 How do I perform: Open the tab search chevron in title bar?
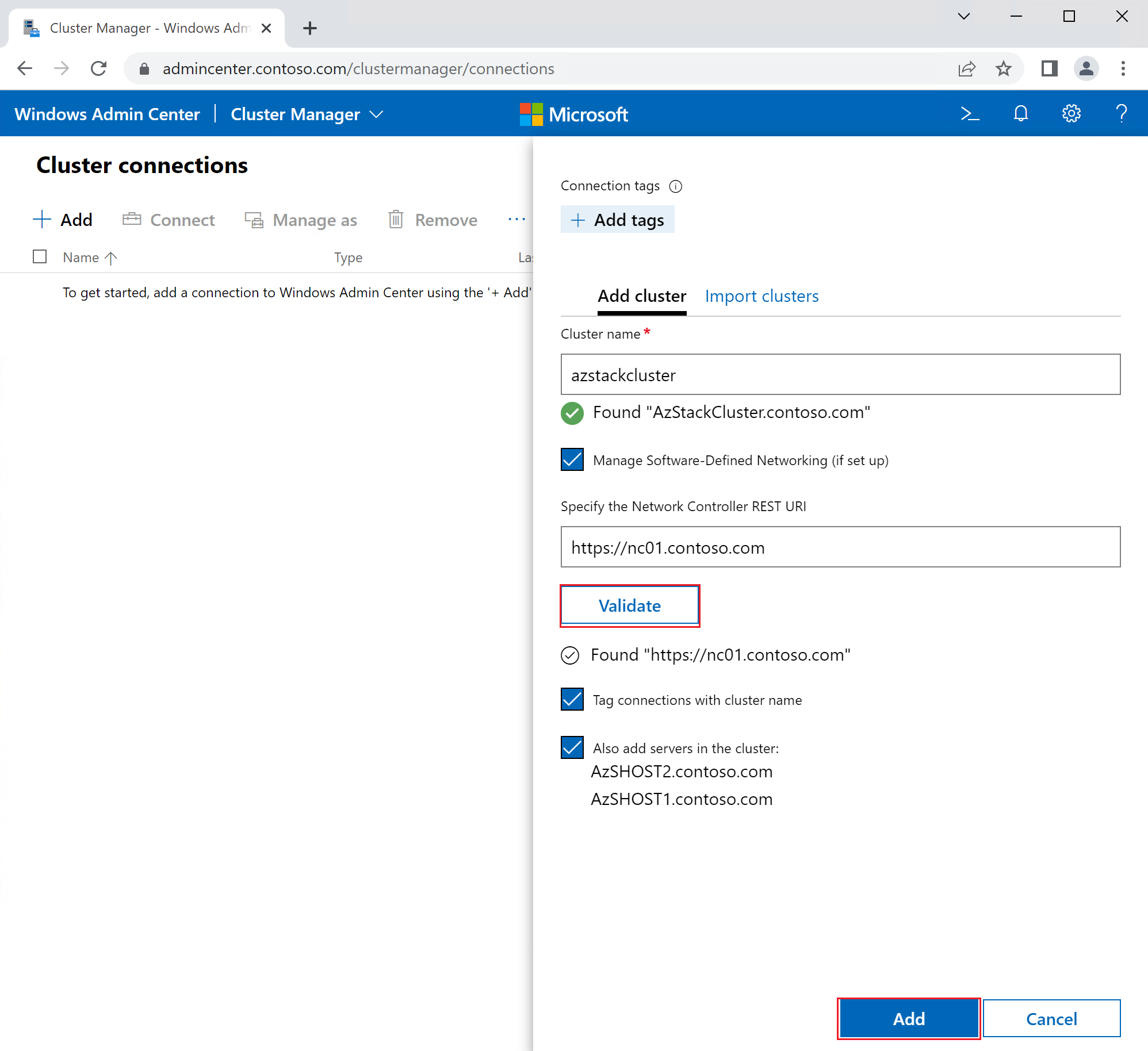point(964,16)
